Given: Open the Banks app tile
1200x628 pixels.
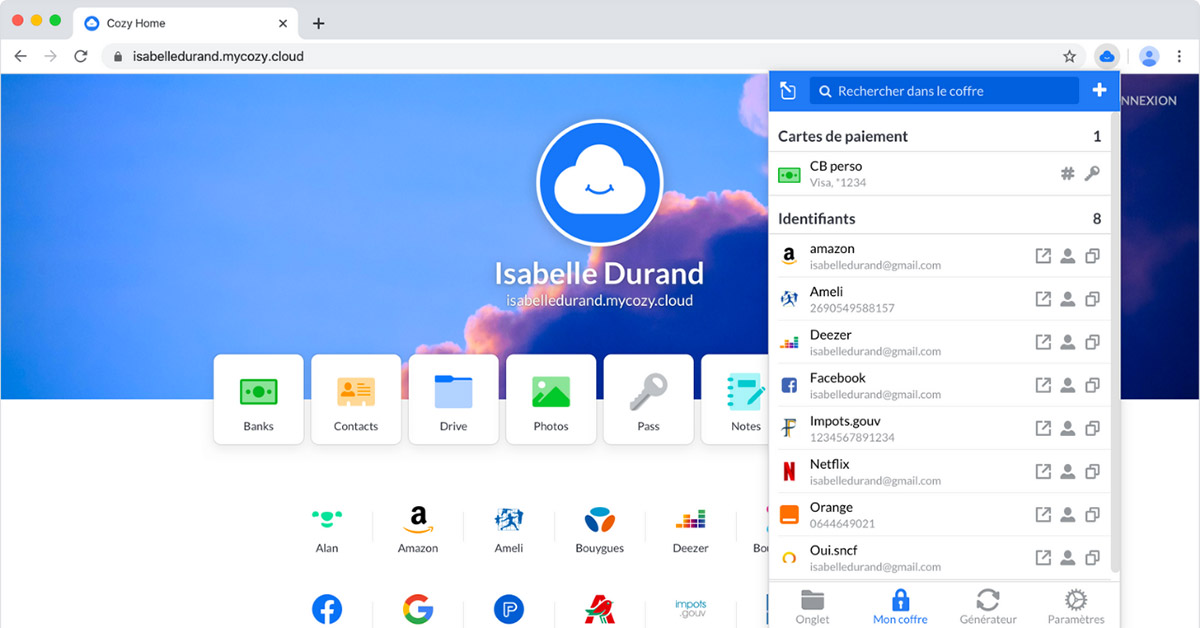Looking at the screenshot, I should click(258, 399).
